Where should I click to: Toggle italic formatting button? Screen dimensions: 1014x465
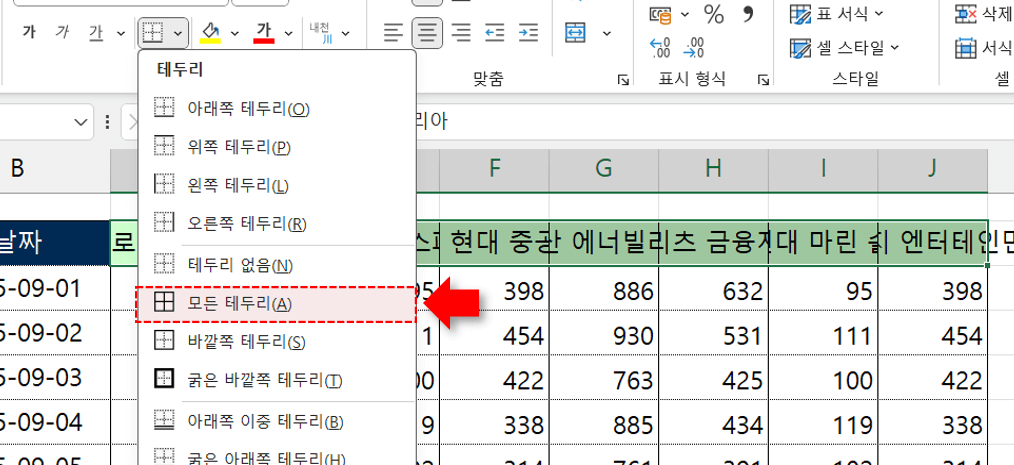(x=62, y=32)
